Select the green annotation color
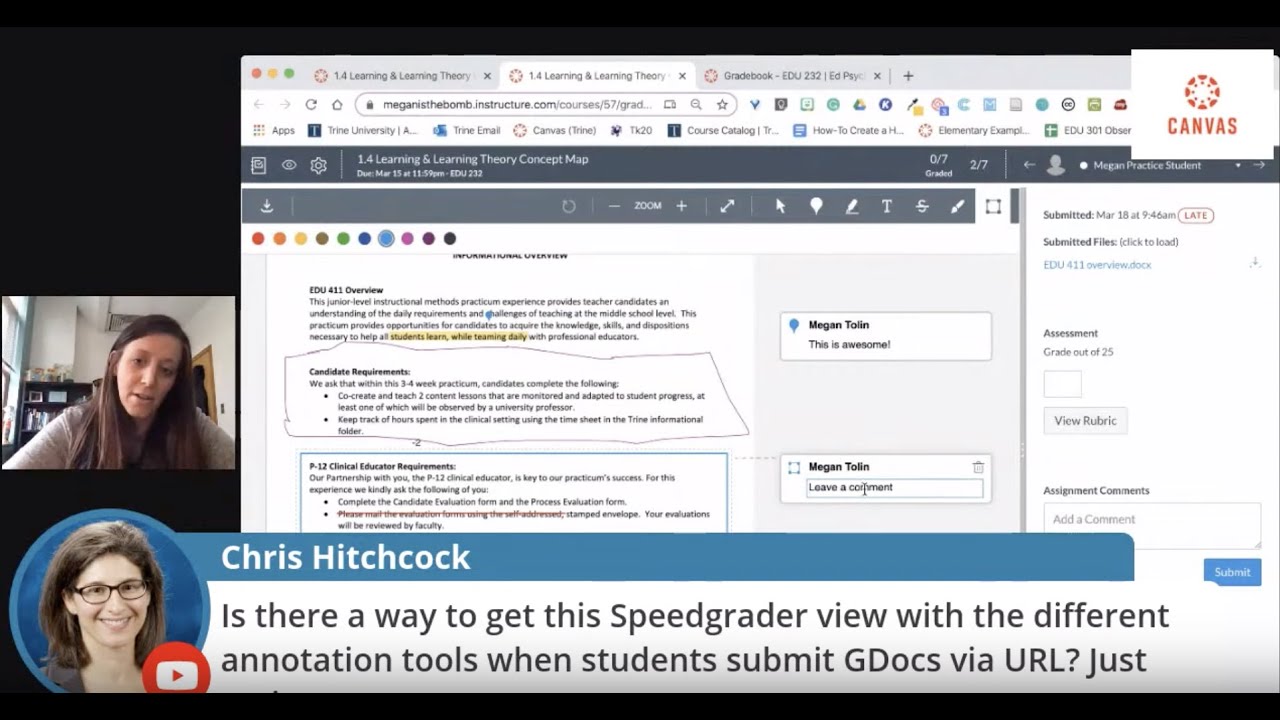This screenshot has width=1280, height=720. pyautogui.click(x=343, y=238)
